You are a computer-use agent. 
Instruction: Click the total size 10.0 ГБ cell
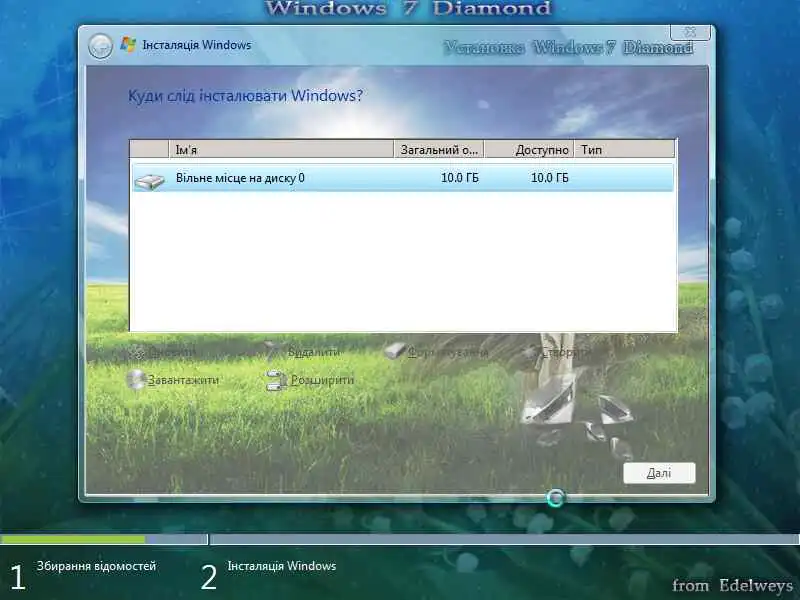[x=460, y=178]
